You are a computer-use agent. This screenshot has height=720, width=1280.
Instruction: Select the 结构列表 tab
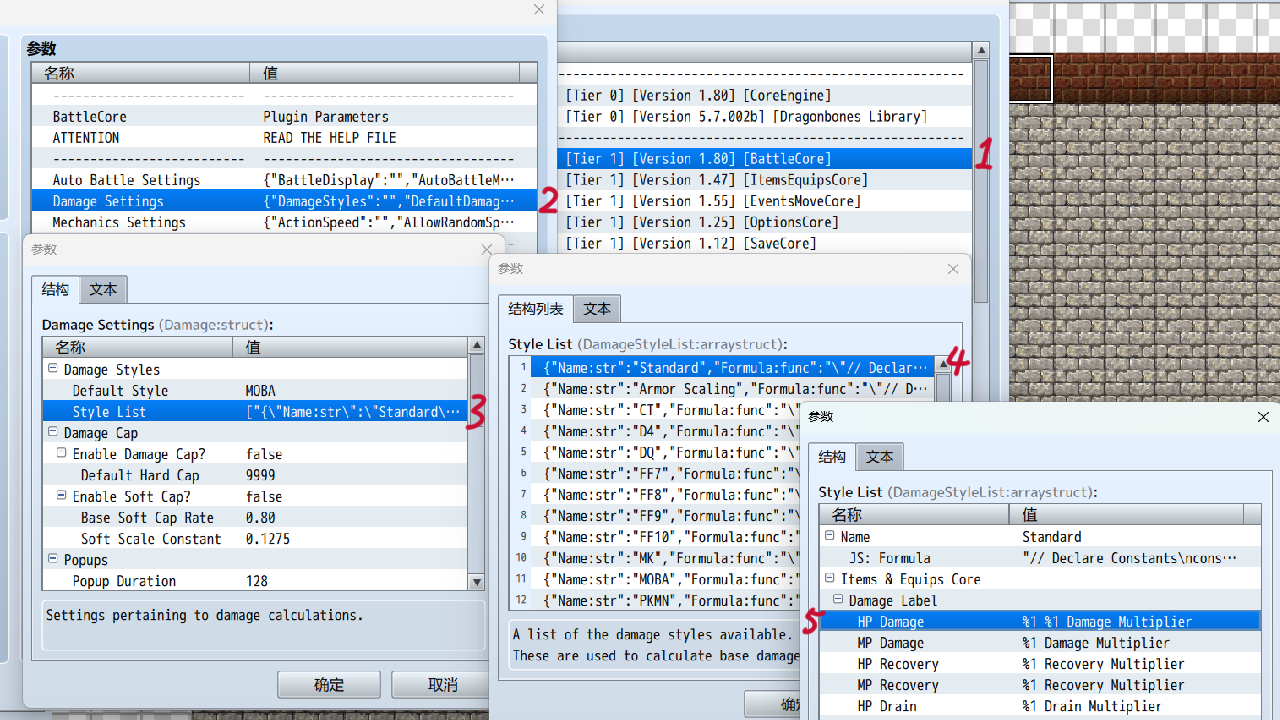click(536, 308)
